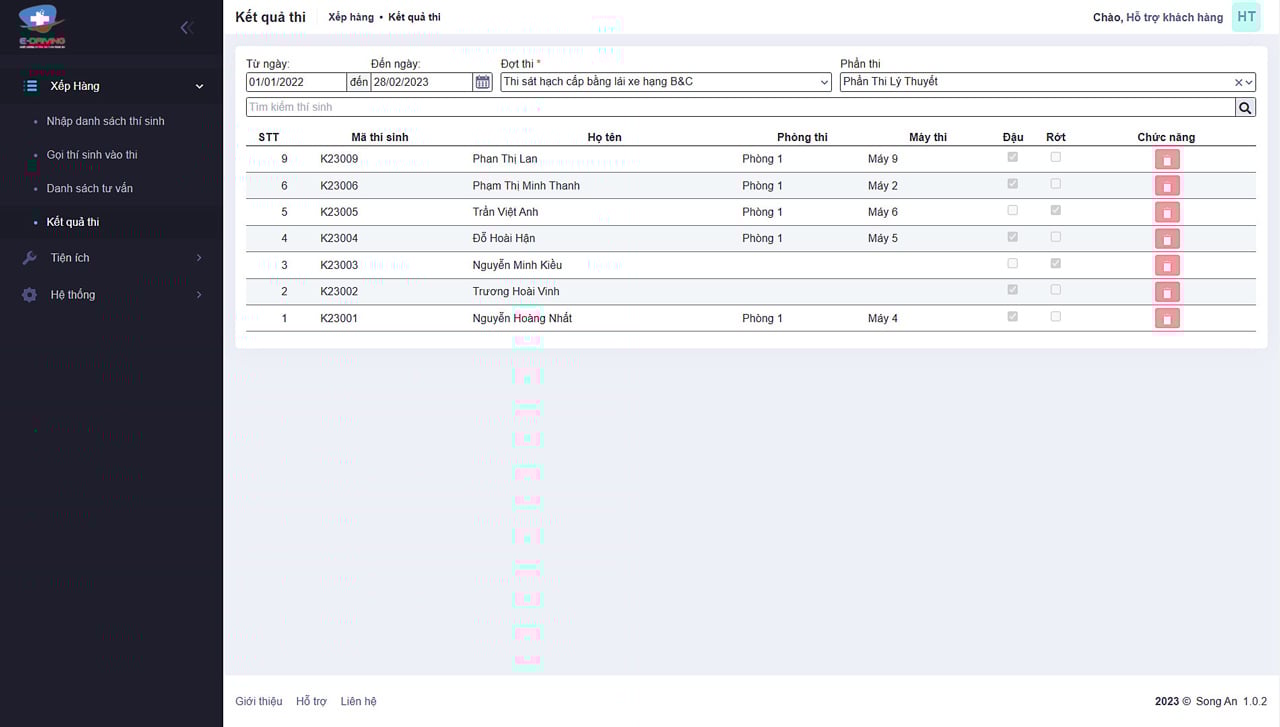This screenshot has height=727, width=1280.
Task: Go to Danh sách tư vấn
Action: click(x=89, y=188)
